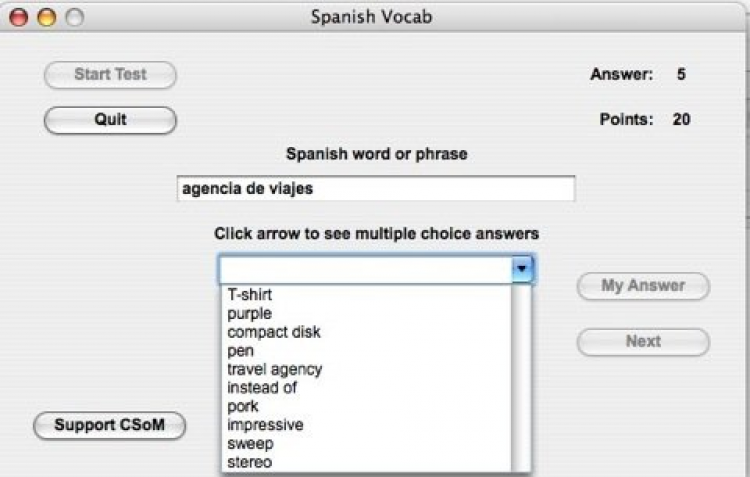Click the multiple choice dropdown arrow
This screenshot has height=477, width=750.
point(522,269)
